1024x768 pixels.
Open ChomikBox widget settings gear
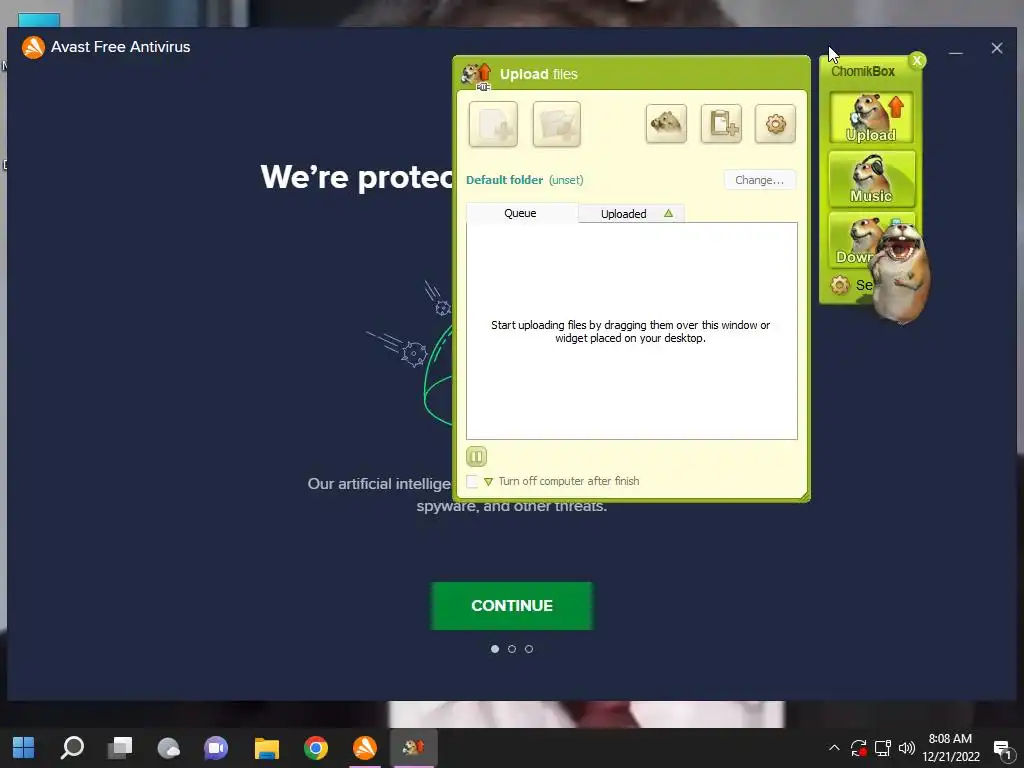click(x=840, y=285)
